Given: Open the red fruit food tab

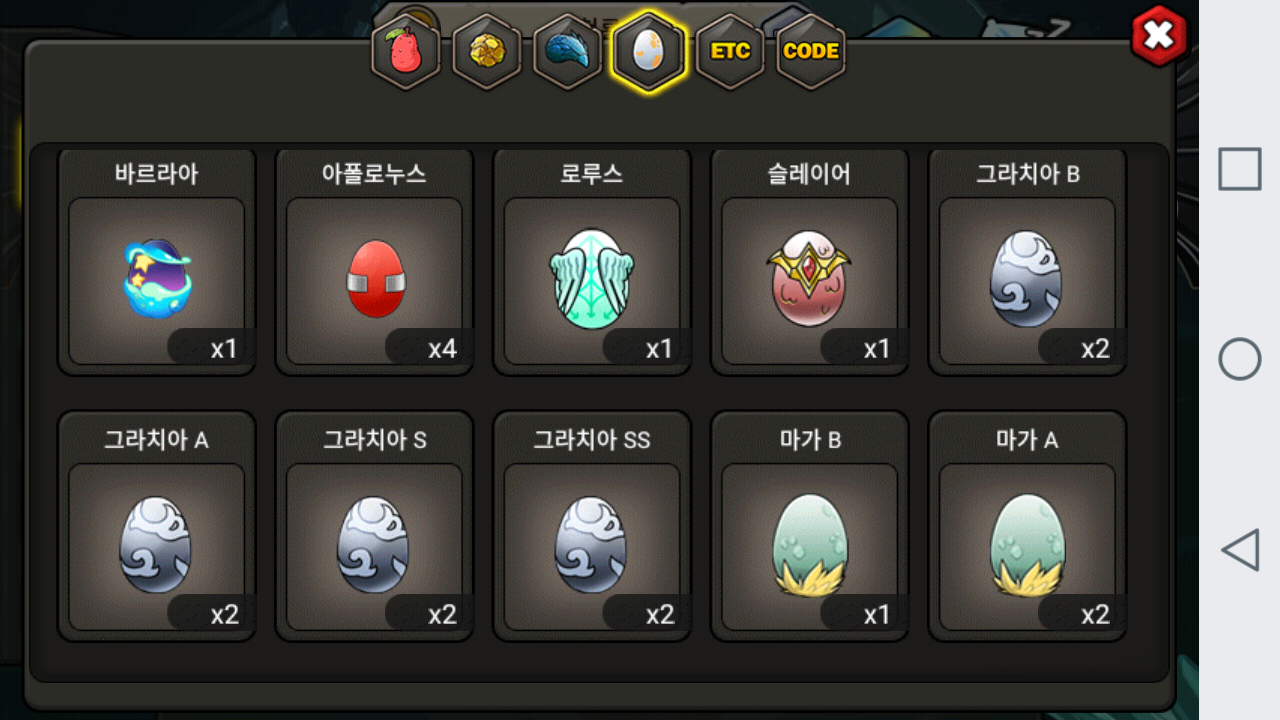Looking at the screenshot, I should [406, 51].
